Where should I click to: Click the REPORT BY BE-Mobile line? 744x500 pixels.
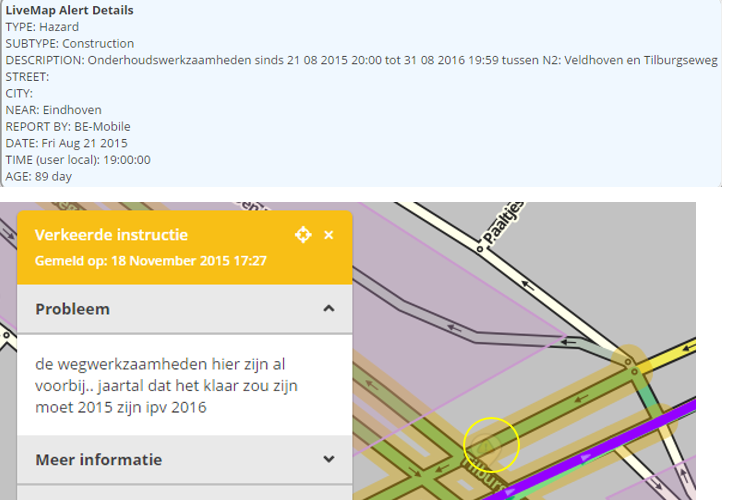pyautogui.click(x=68, y=126)
